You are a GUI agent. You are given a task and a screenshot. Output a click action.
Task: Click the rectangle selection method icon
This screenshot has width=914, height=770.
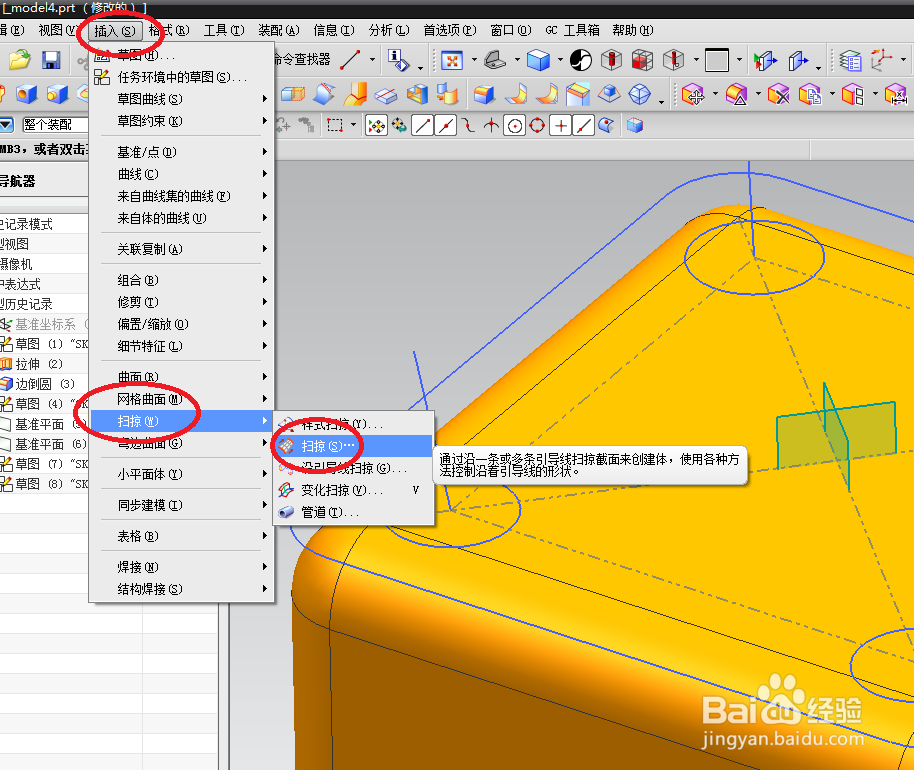coord(335,125)
